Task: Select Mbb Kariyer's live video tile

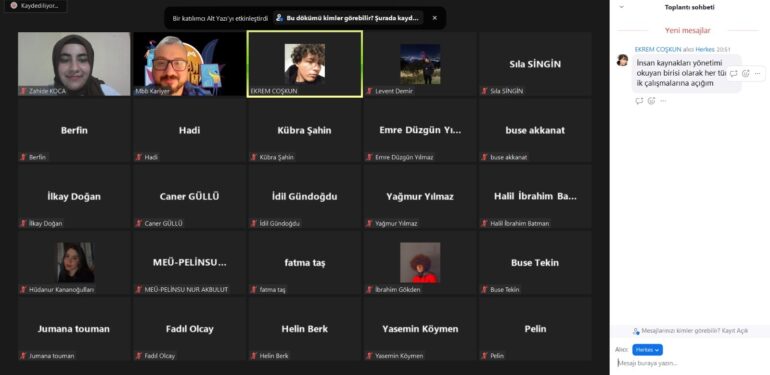Action: (x=189, y=64)
